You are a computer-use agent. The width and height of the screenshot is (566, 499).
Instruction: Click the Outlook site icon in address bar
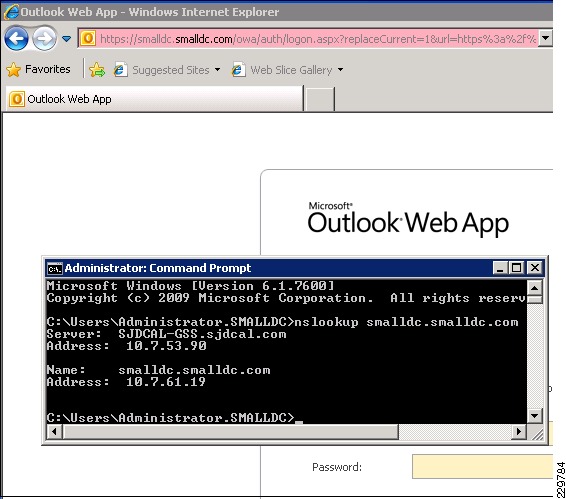(88, 38)
